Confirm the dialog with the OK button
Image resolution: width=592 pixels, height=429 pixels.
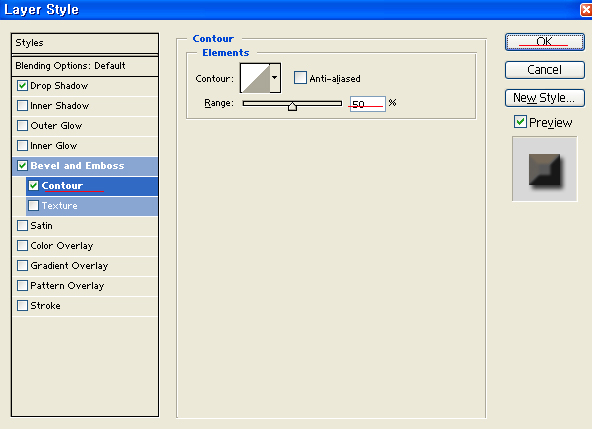click(x=544, y=42)
